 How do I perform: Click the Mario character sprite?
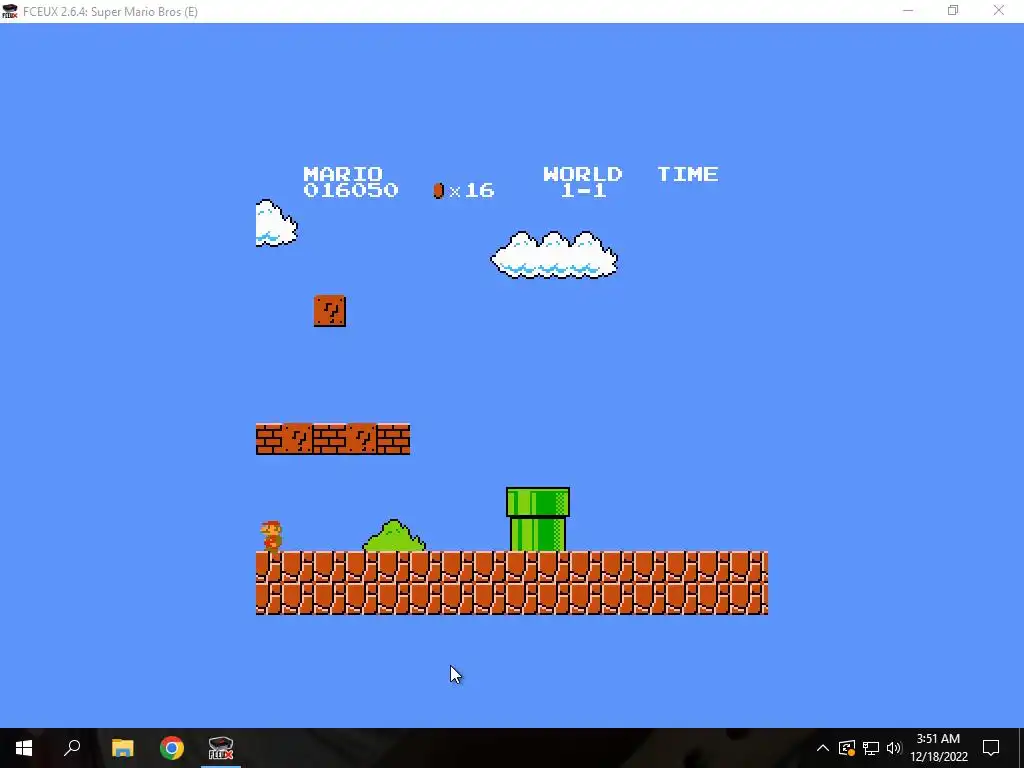click(x=272, y=536)
